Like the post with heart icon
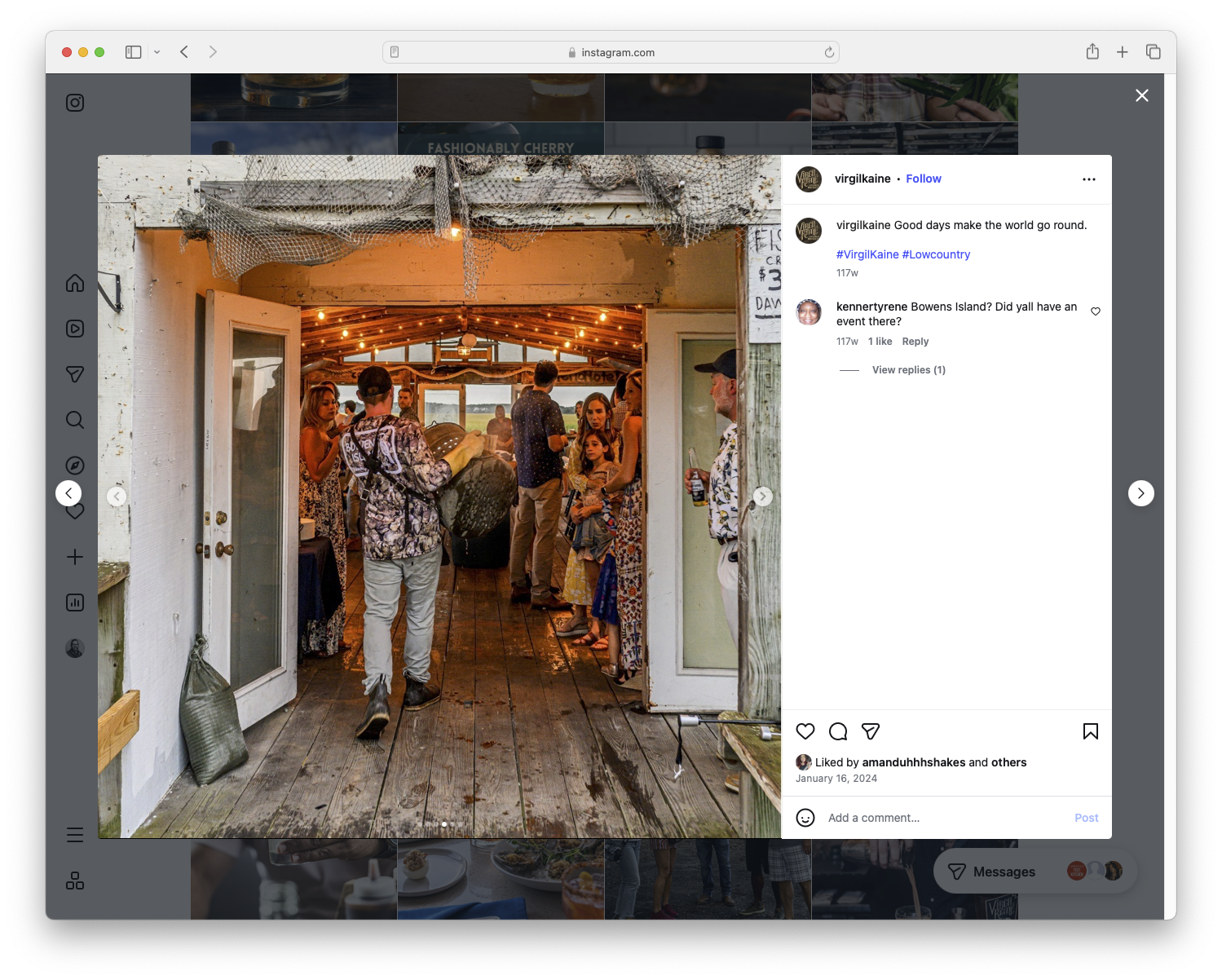This screenshot has height=980, width=1222. coord(805,731)
